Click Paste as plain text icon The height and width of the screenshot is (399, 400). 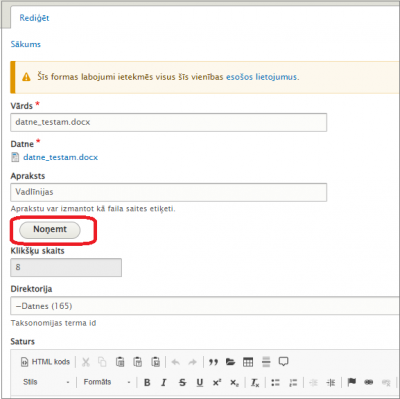tap(138, 362)
